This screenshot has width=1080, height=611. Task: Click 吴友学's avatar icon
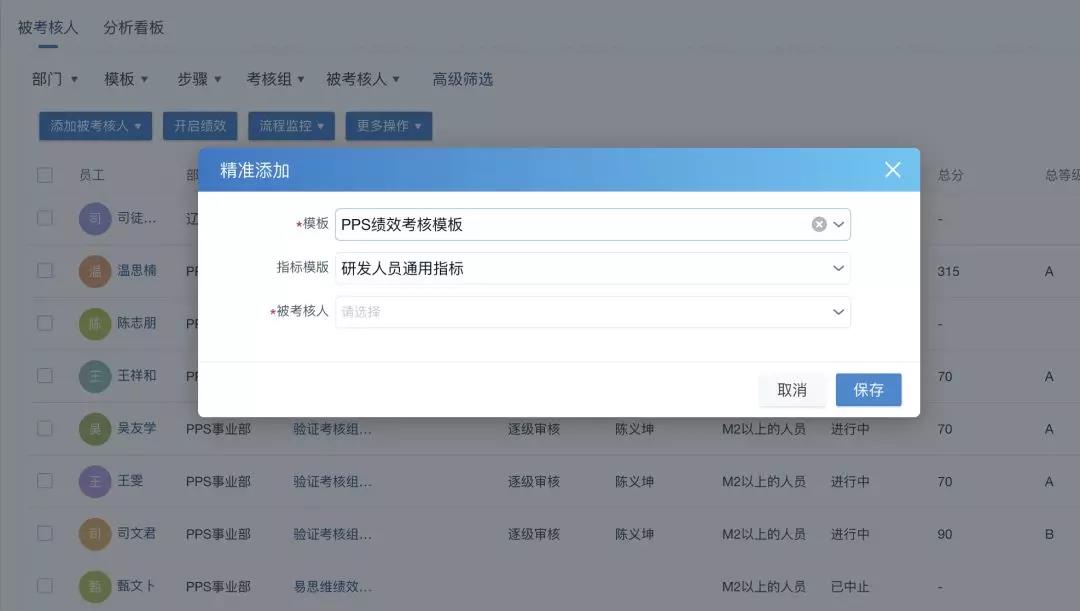coord(95,429)
